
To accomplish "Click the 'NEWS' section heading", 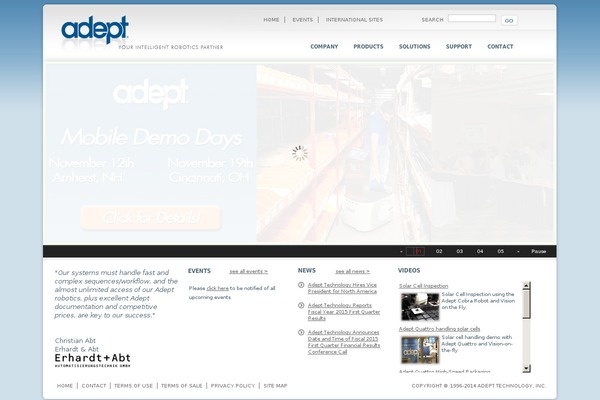I will [307, 270].
